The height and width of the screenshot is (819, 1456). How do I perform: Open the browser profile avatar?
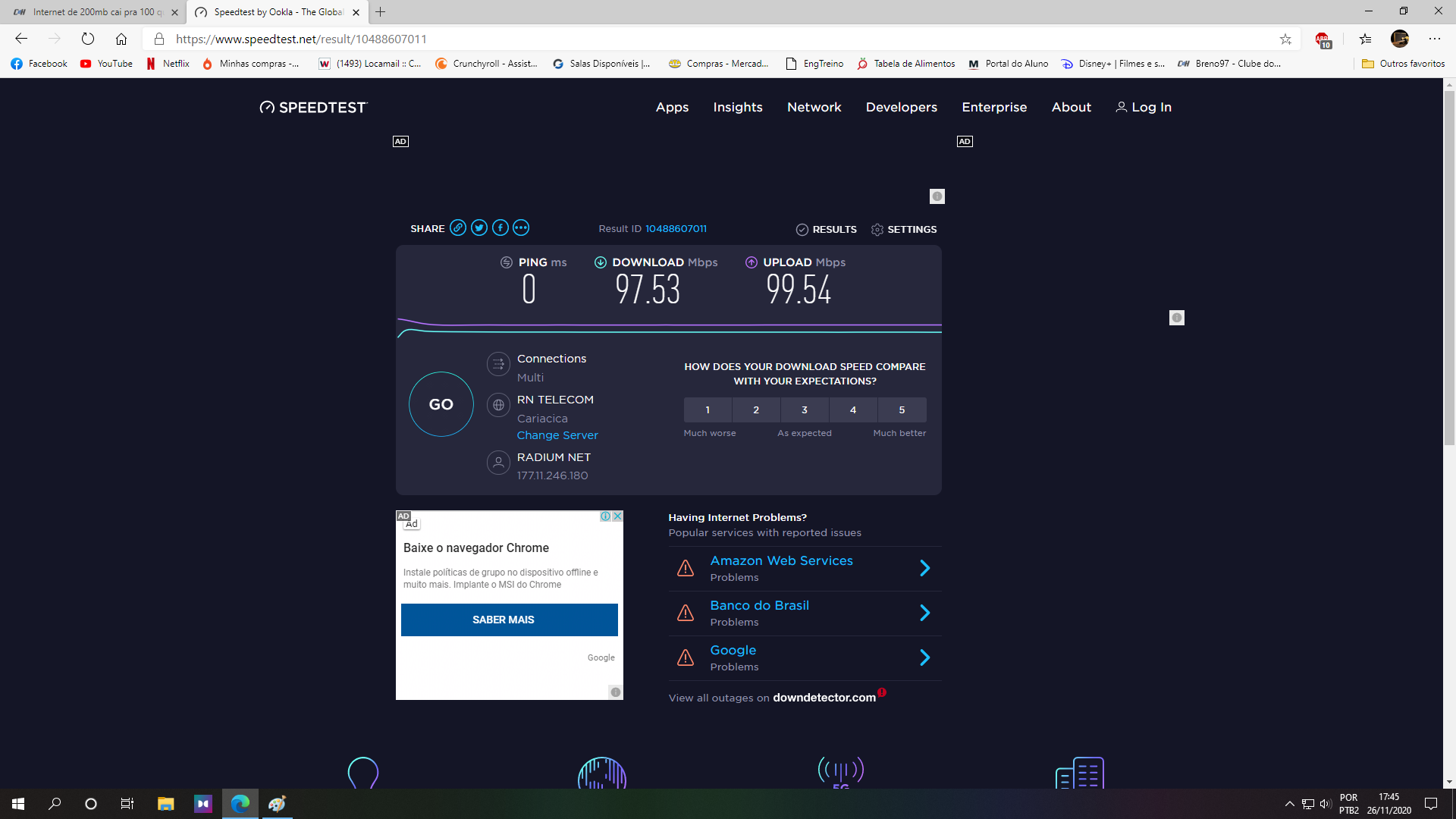click(x=1400, y=39)
